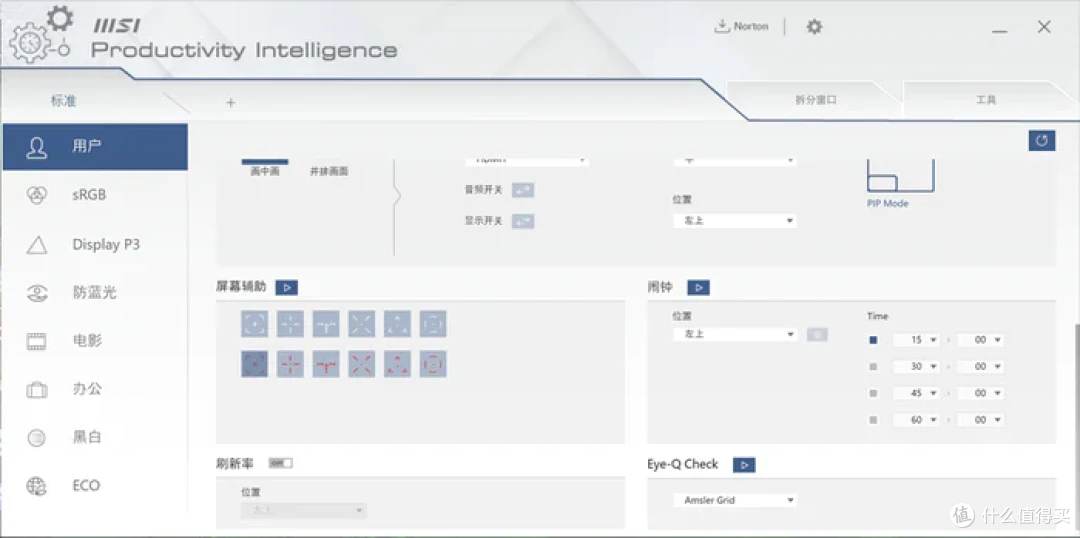Viewport: 1080px width, 538px height.
Task: Open the 00 seconds dropdown beside 45
Action: (981, 393)
